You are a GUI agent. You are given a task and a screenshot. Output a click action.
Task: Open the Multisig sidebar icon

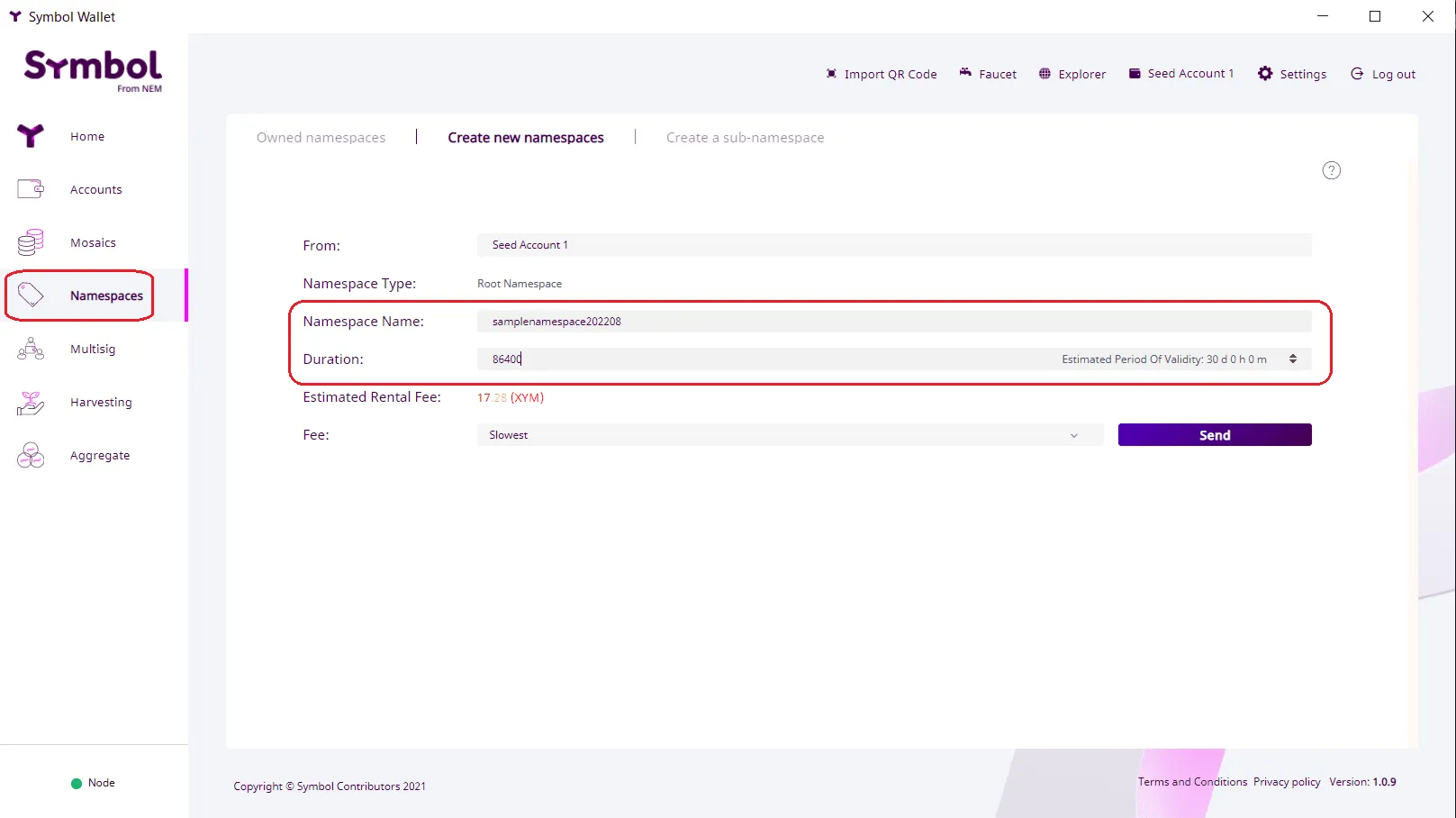coord(31,349)
